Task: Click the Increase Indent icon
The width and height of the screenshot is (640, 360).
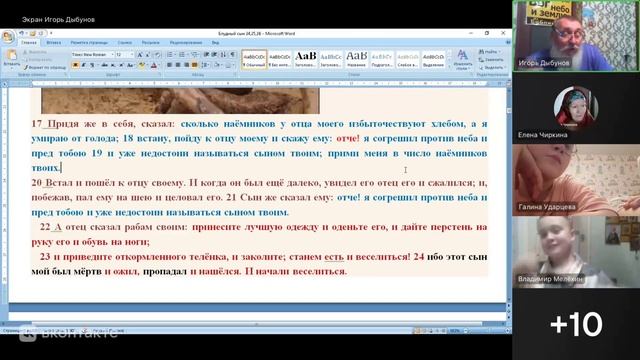Action: 214,54
